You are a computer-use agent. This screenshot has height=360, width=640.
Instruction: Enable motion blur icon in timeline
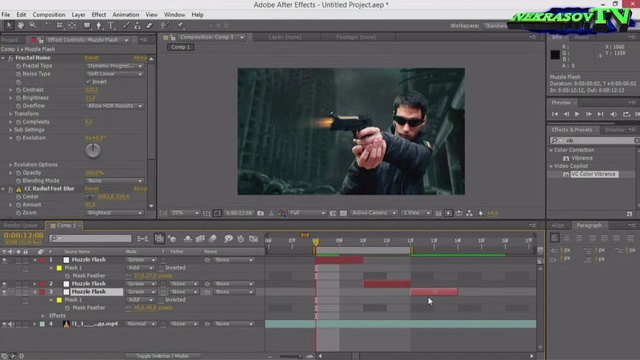(213, 239)
